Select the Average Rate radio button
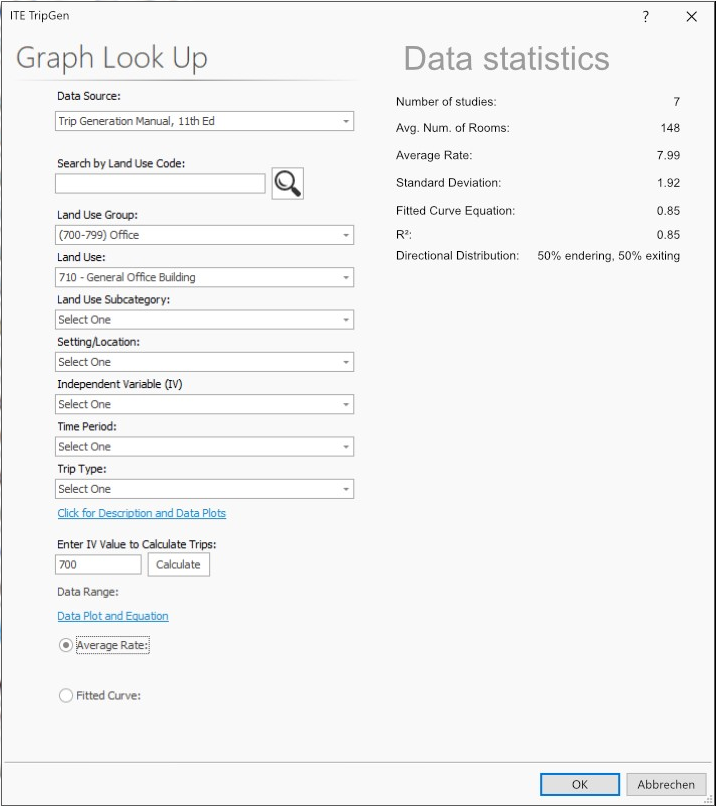 [x=66, y=646]
